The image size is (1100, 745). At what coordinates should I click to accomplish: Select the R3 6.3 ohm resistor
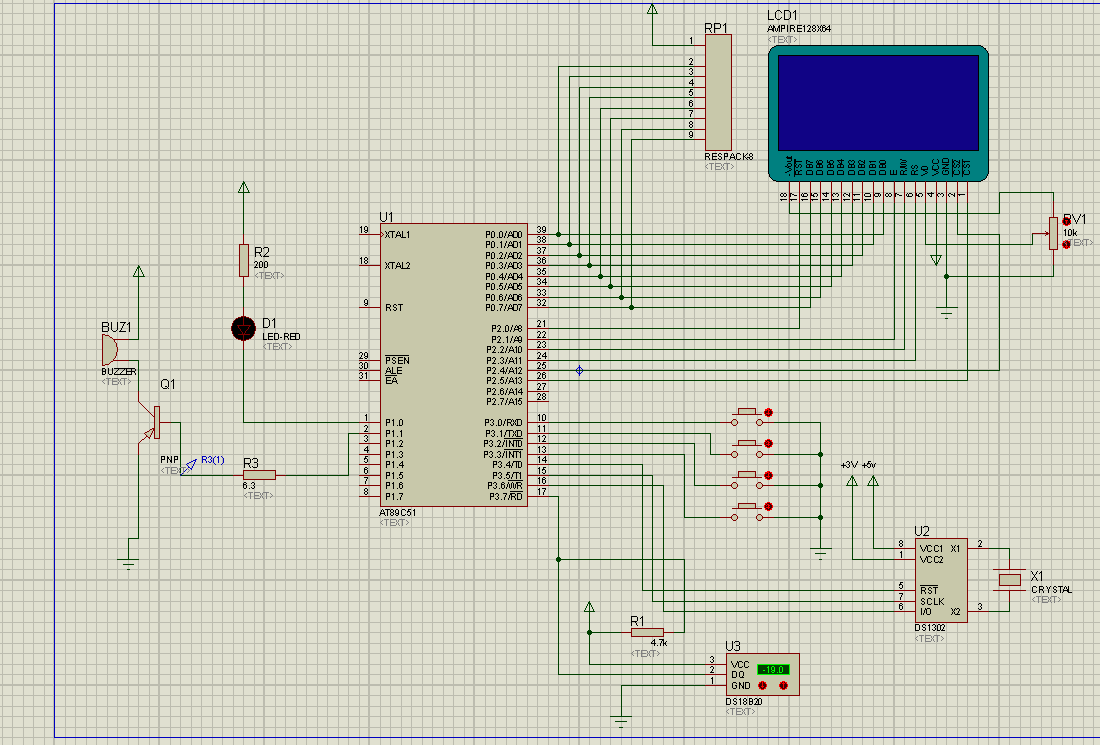[259, 475]
